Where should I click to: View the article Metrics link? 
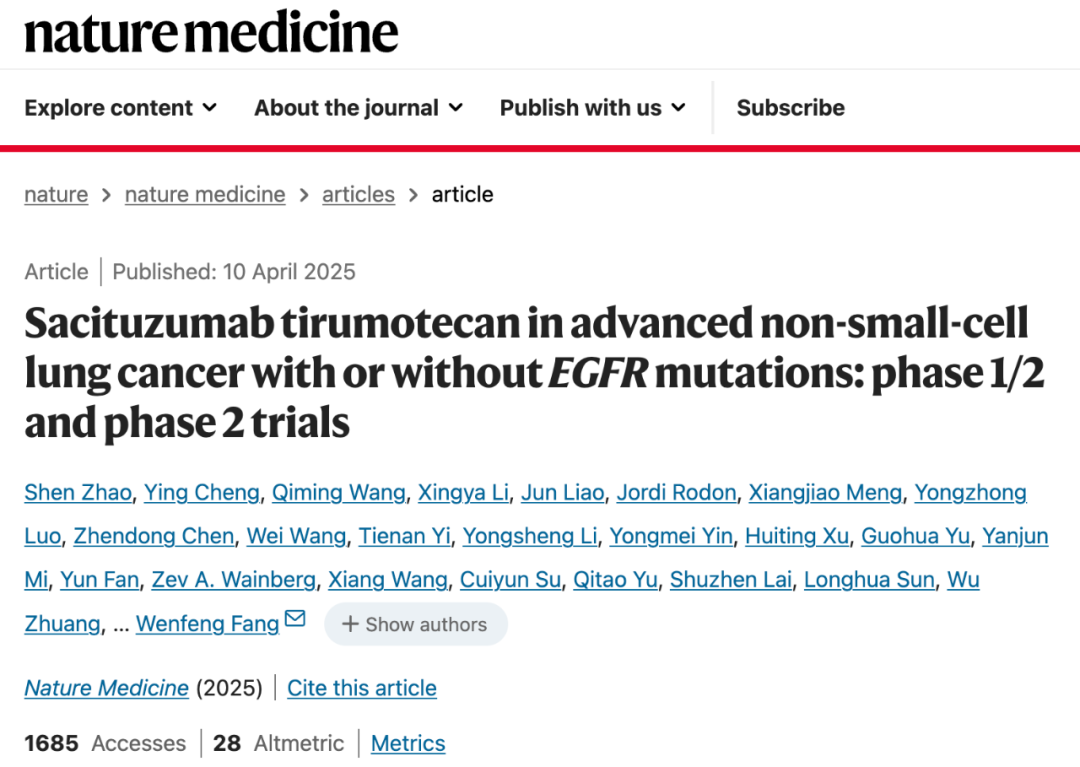pos(408,744)
